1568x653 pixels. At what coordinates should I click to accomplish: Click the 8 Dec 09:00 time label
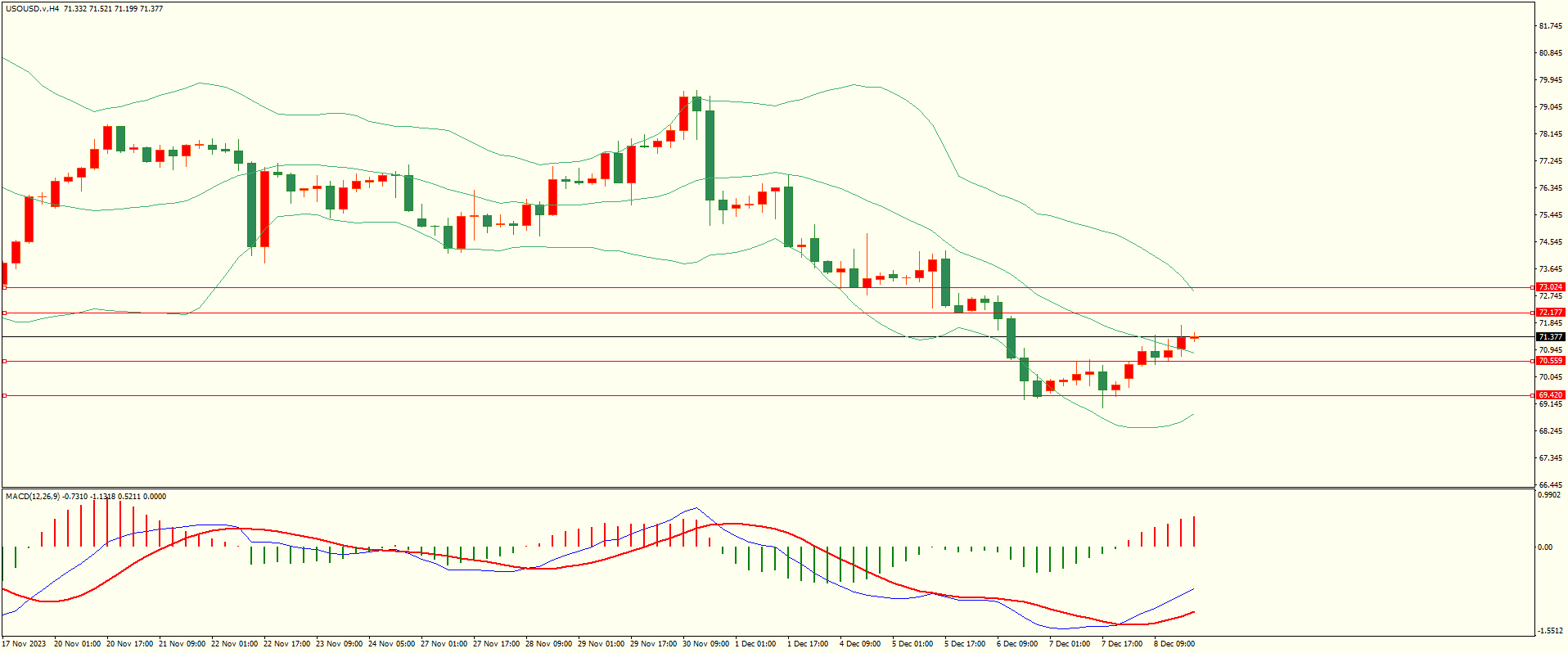[1174, 644]
